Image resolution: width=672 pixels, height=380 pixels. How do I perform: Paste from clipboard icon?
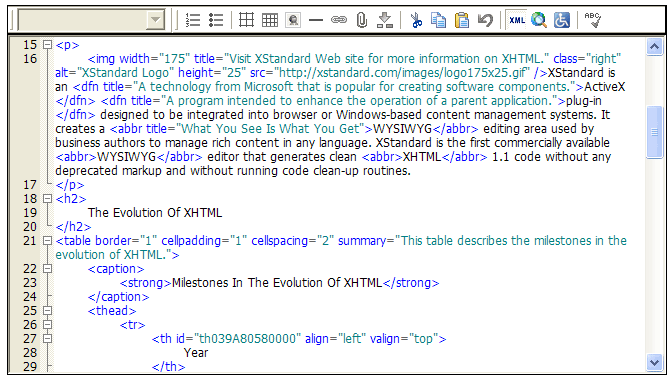coord(462,20)
